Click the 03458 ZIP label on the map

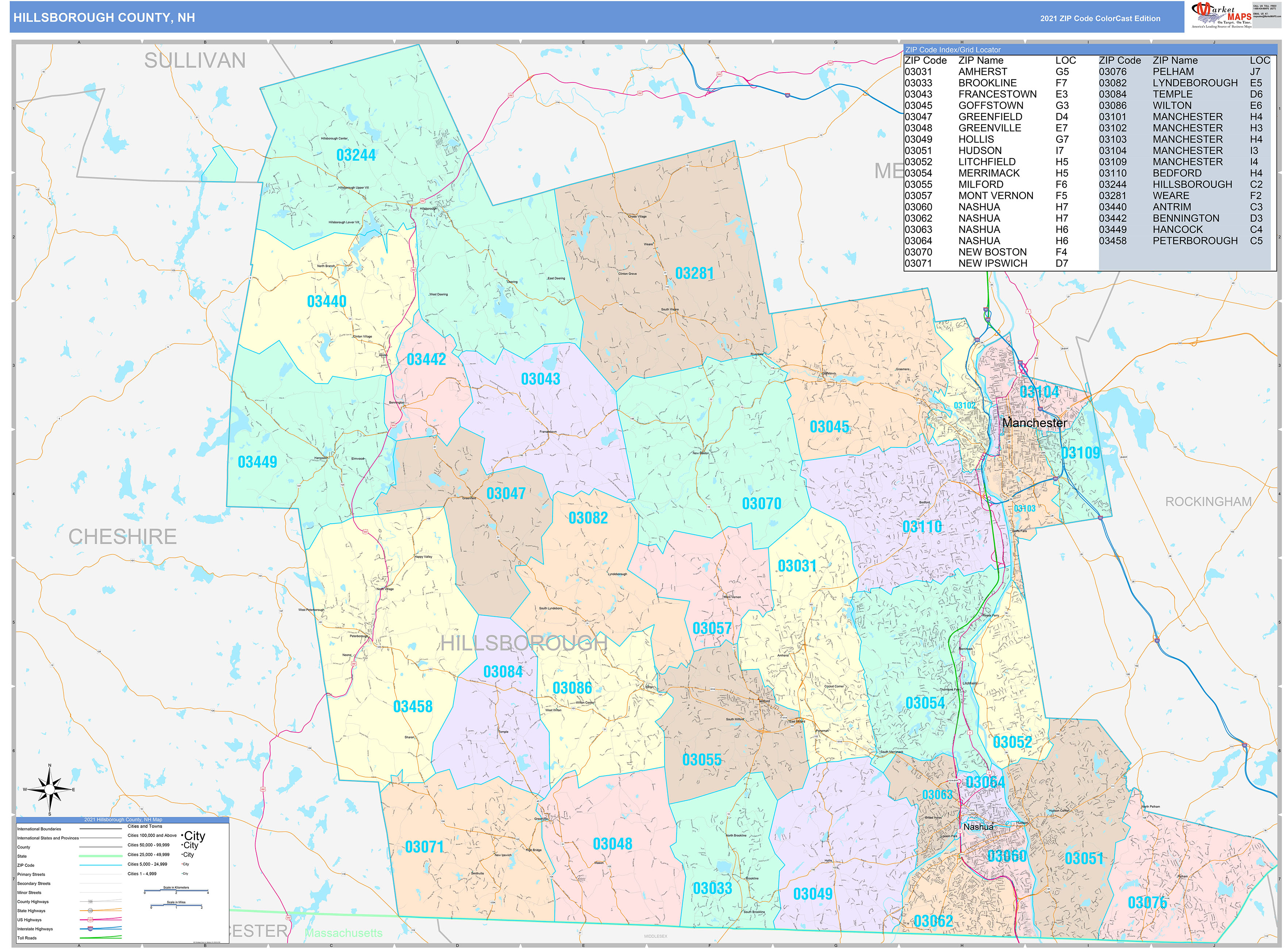412,707
